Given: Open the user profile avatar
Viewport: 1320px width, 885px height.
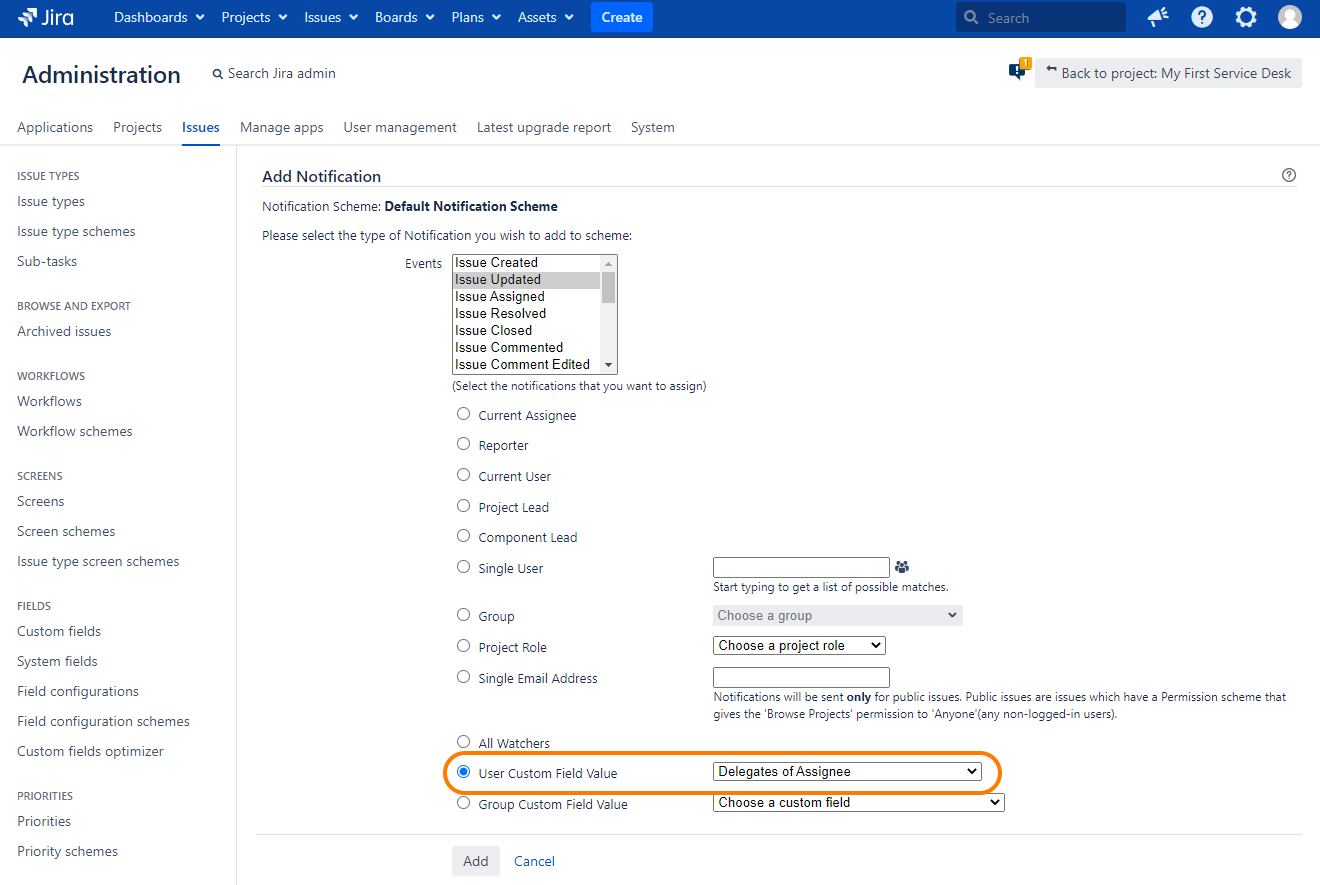Looking at the screenshot, I should tap(1290, 17).
